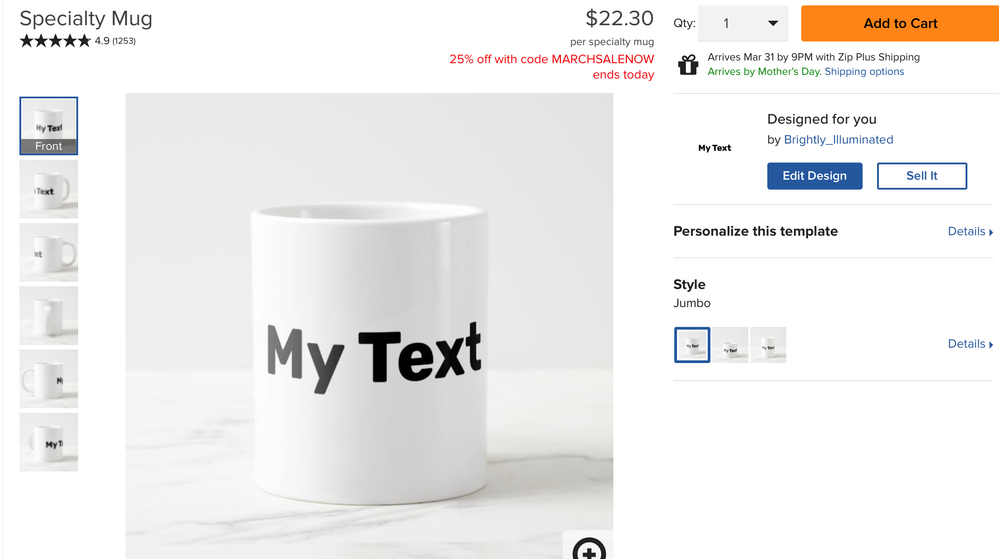This screenshot has height=559, width=999.
Task: Select the fifth mug view thumbnail
Action: pyautogui.click(x=49, y=378)
